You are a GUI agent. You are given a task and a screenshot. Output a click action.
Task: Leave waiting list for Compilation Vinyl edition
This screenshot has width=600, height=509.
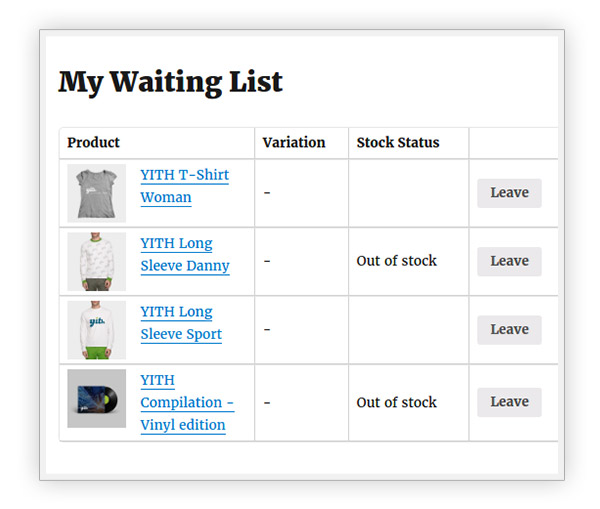point(509,402)
